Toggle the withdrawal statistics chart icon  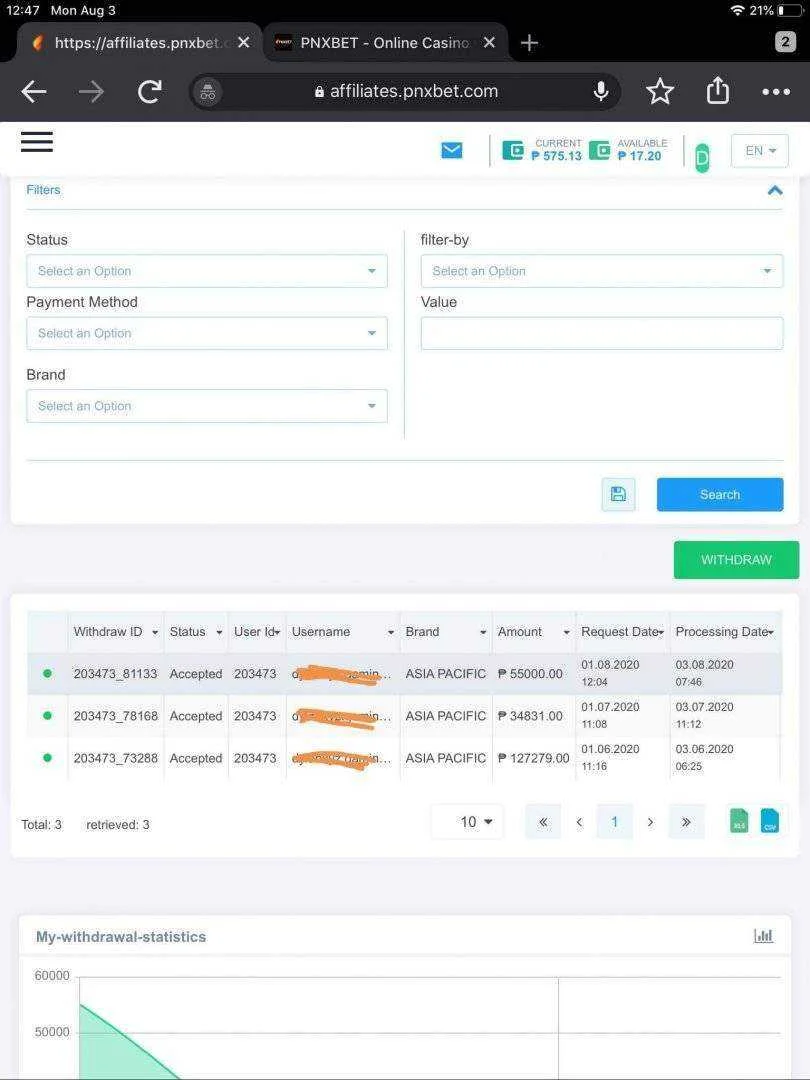click(763, 936)
